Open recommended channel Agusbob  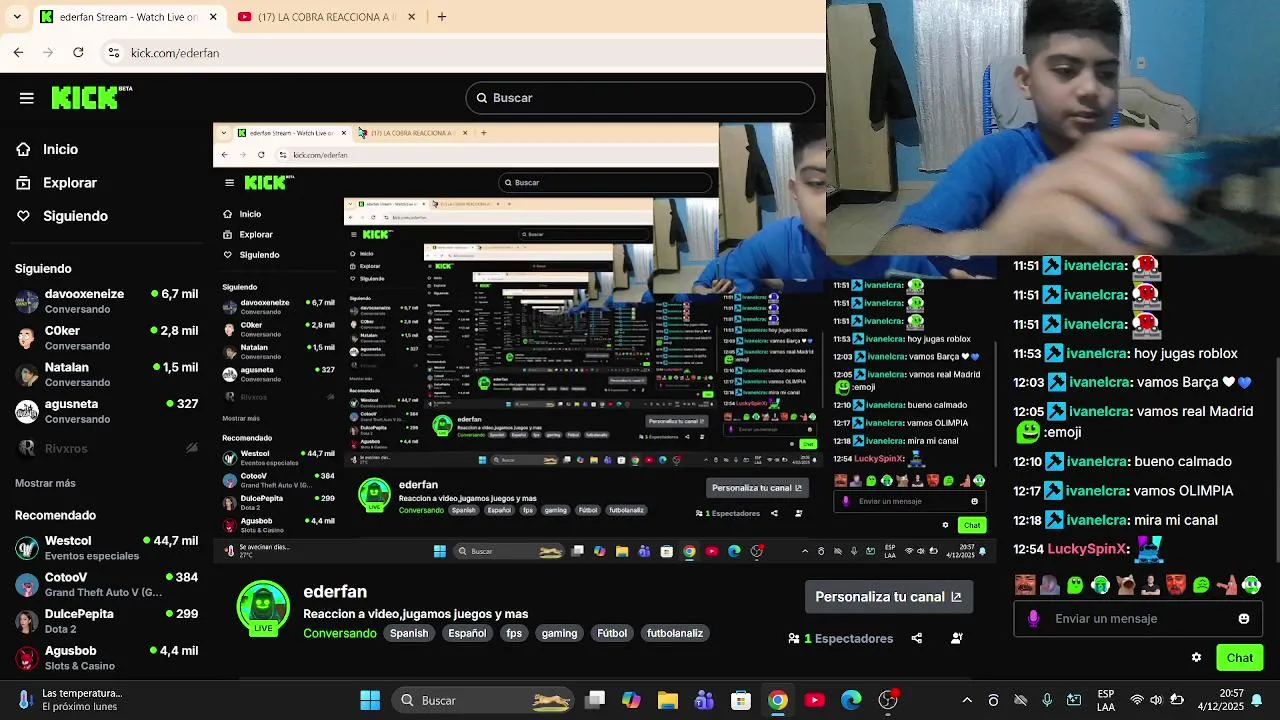[x=106, y=657]
